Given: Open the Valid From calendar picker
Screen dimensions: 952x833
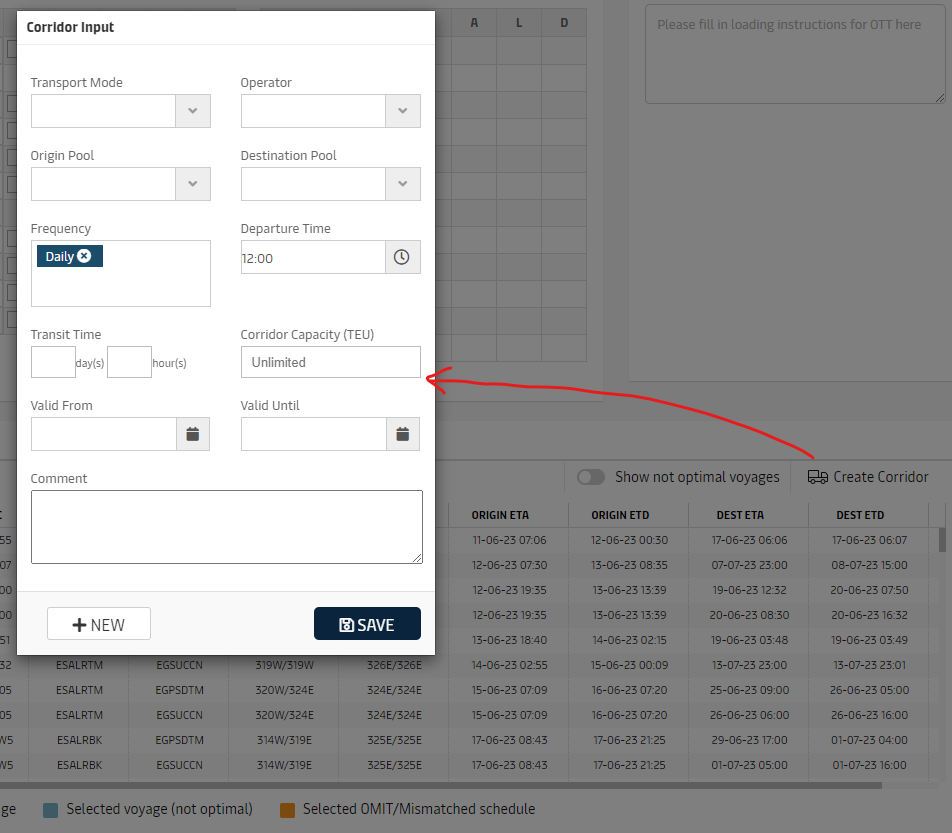Looking at the screenshot, I should pyautogui.click(x=193, y=434).
